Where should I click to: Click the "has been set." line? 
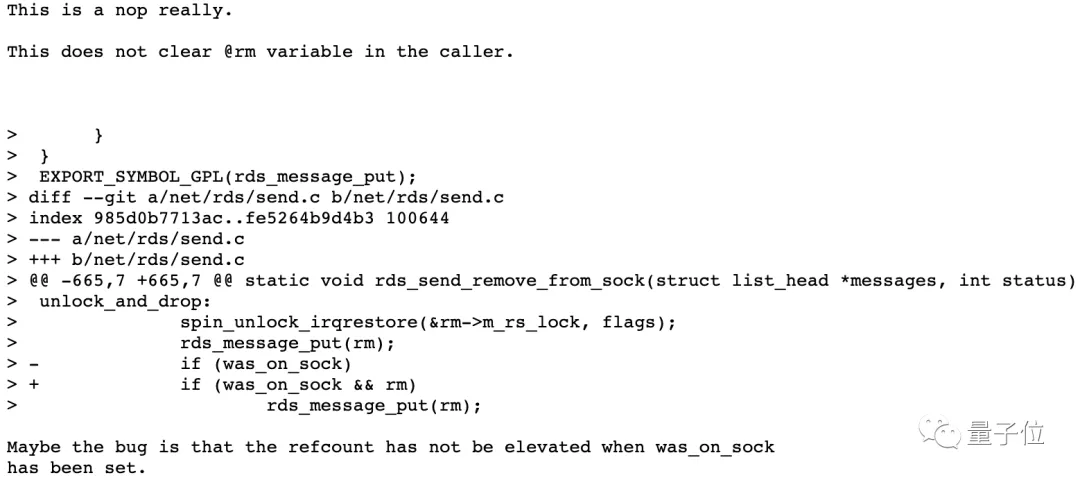pyautogui.click(x=77, y=468)
